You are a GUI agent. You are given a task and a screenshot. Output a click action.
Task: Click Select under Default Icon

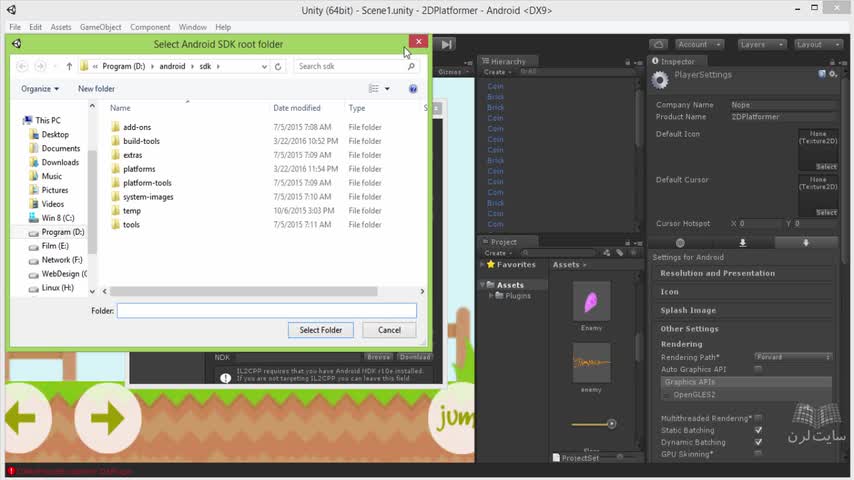826,167
